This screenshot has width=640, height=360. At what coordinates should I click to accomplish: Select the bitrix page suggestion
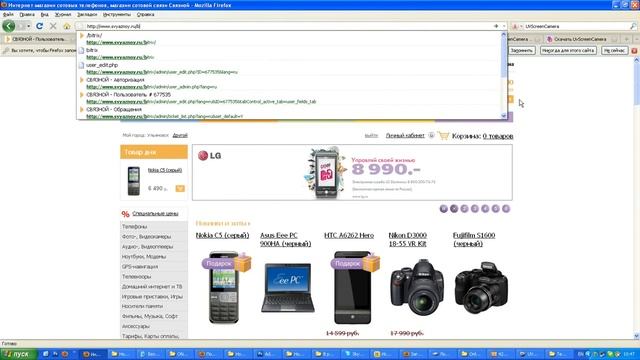[290, 53]
